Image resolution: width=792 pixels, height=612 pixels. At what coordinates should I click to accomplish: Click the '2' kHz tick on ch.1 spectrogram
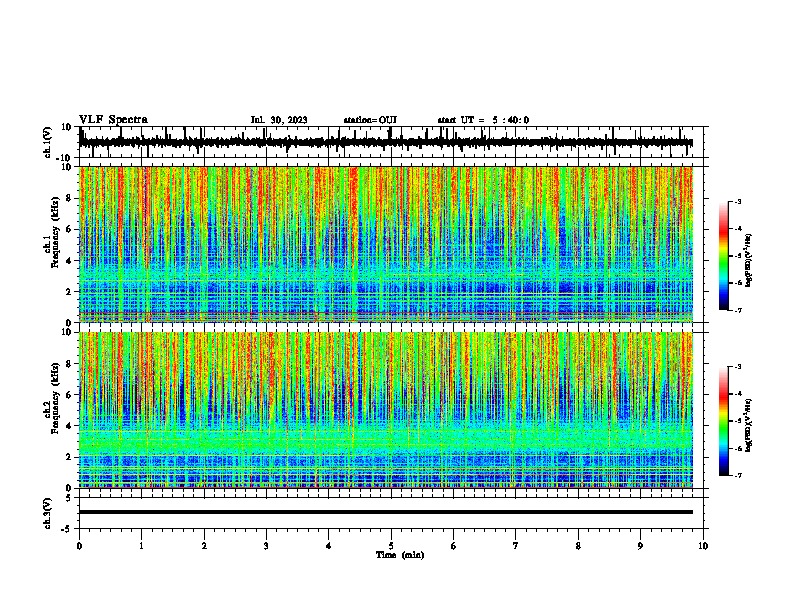pos(69,292)
